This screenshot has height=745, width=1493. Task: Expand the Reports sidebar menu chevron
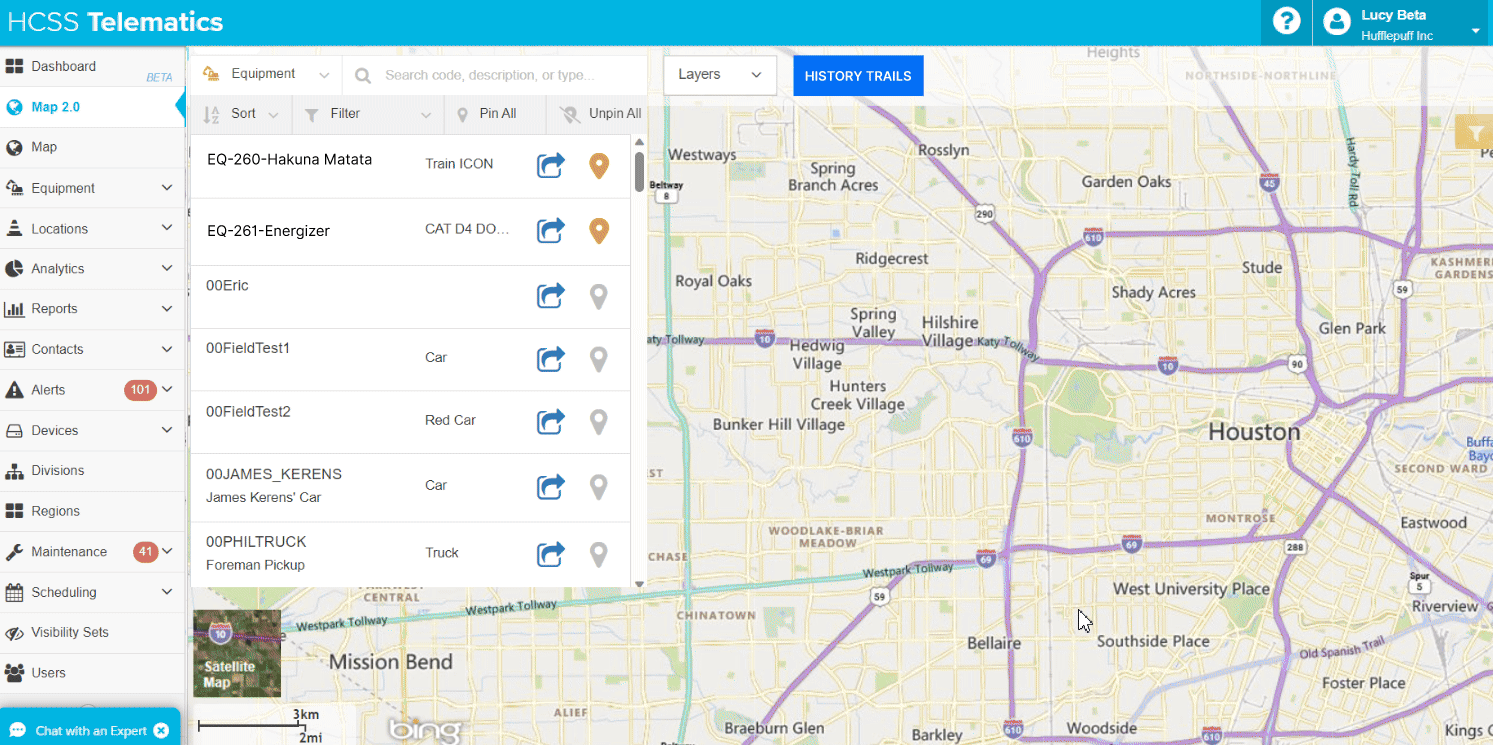point(167,308)
